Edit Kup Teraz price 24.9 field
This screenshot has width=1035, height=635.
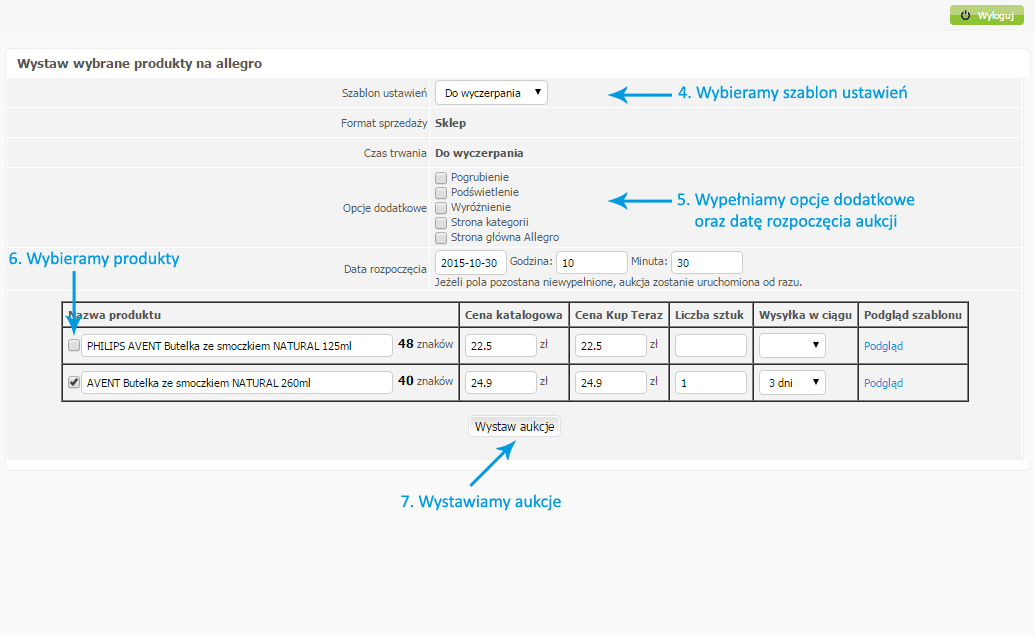point(611,382)
